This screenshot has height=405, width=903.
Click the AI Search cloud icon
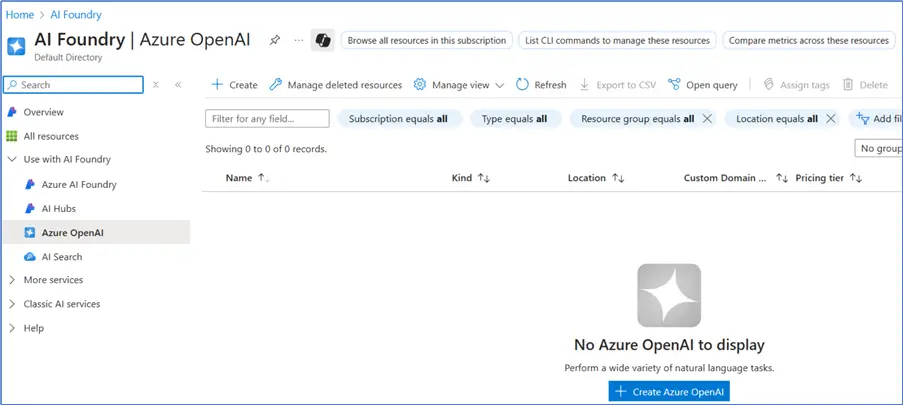[30, 257]
